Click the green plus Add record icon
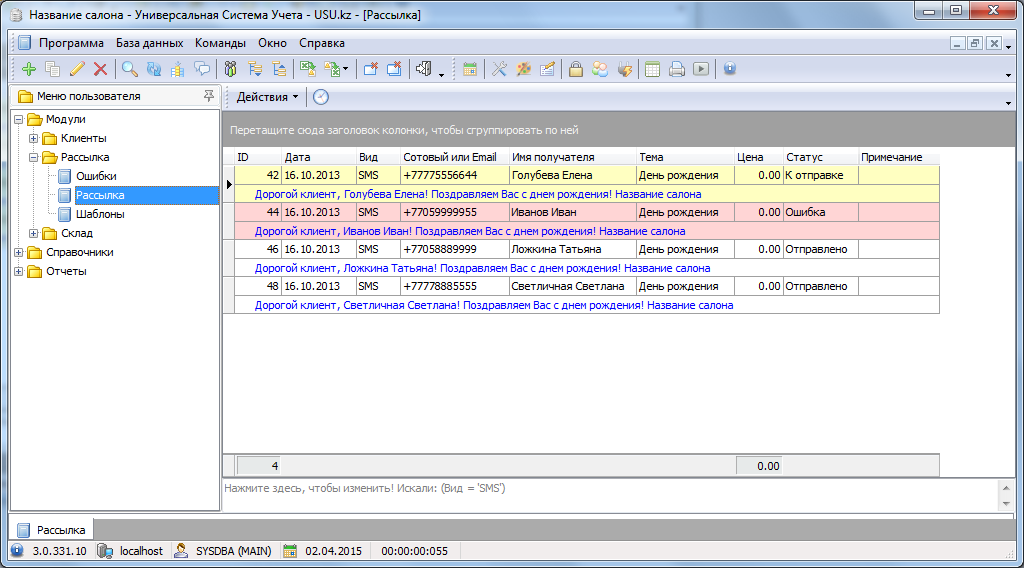The height and width of the screenshot is (568, 1024). [28, 69]
